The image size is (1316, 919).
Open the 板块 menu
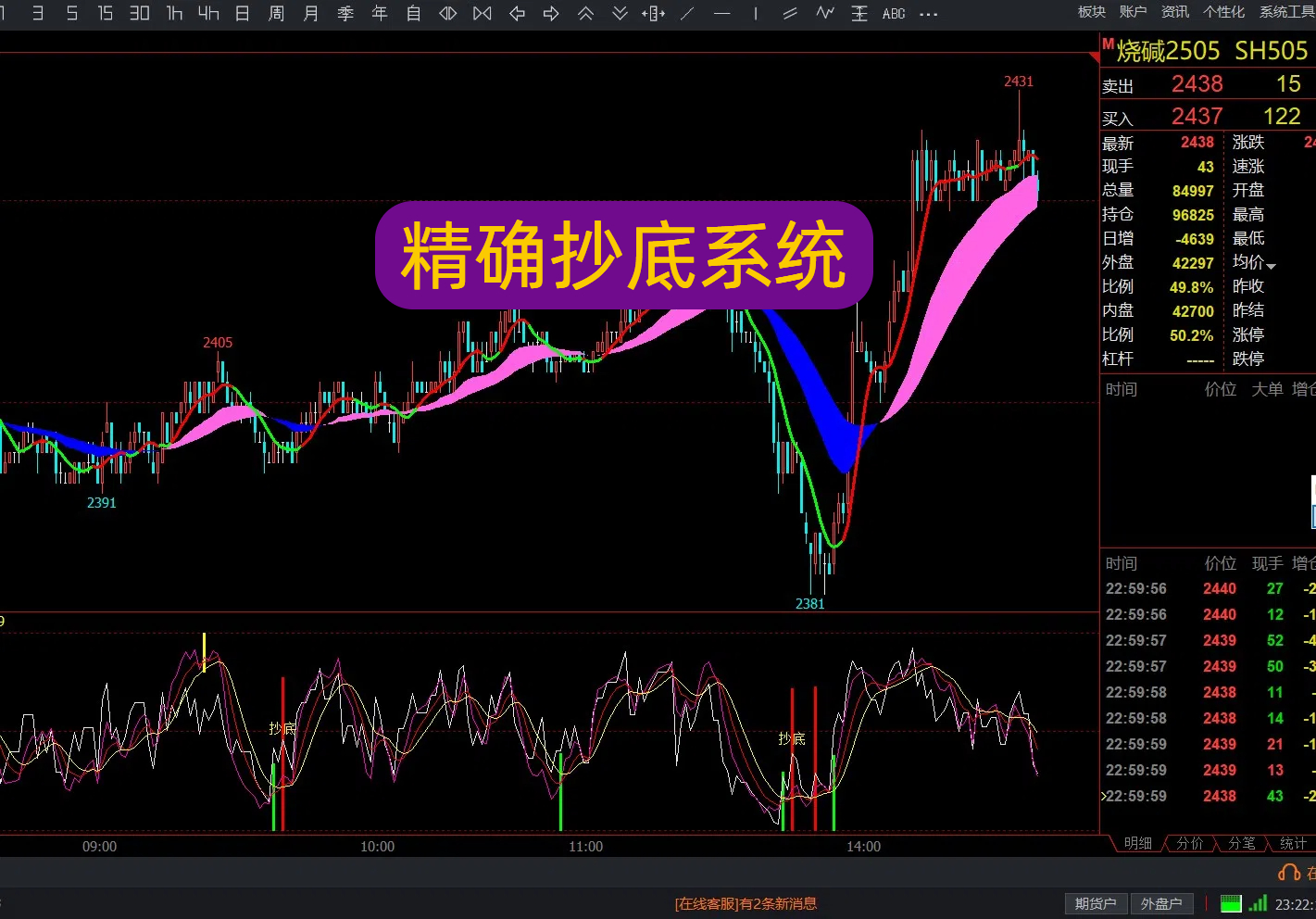[1092, 12]
